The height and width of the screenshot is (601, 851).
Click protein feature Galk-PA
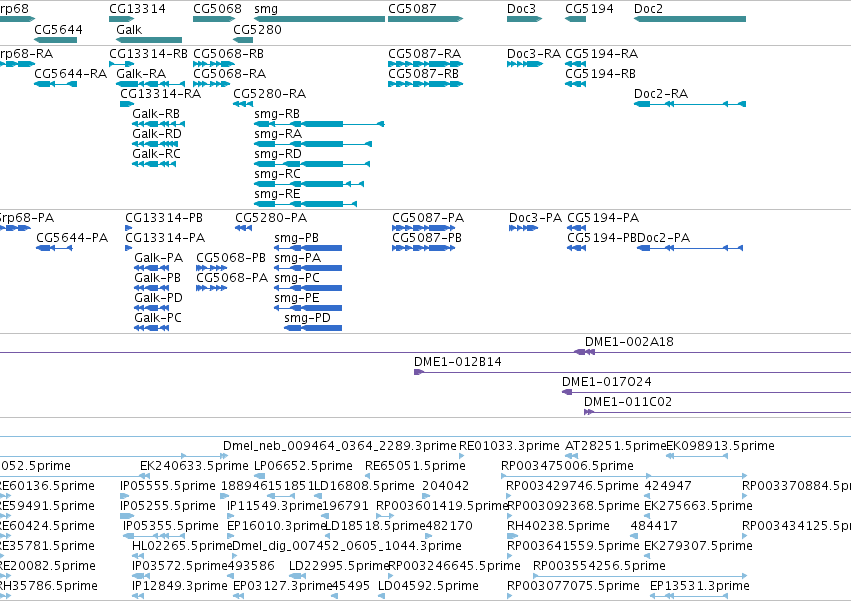coord(151,268)
